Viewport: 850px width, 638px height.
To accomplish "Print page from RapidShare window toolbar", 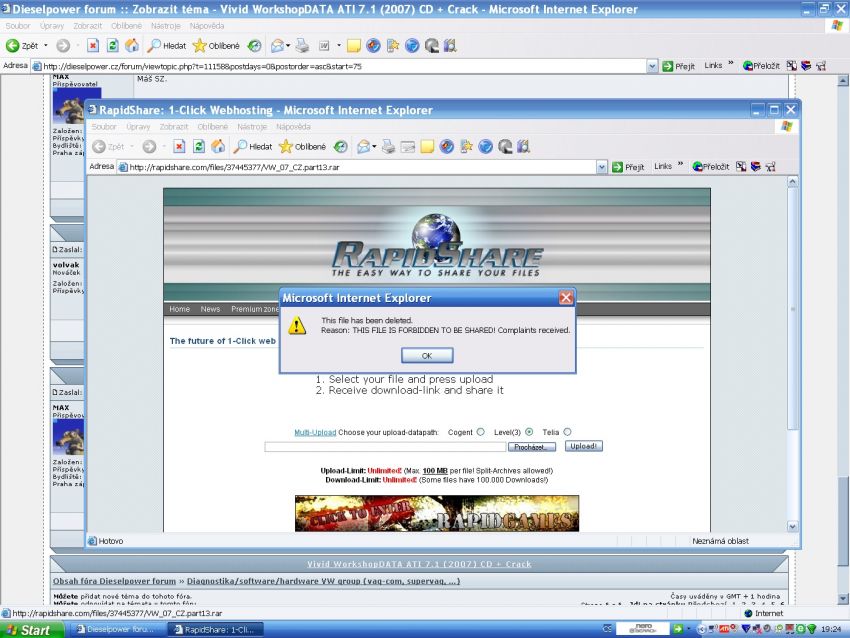I will click(388, 146).
